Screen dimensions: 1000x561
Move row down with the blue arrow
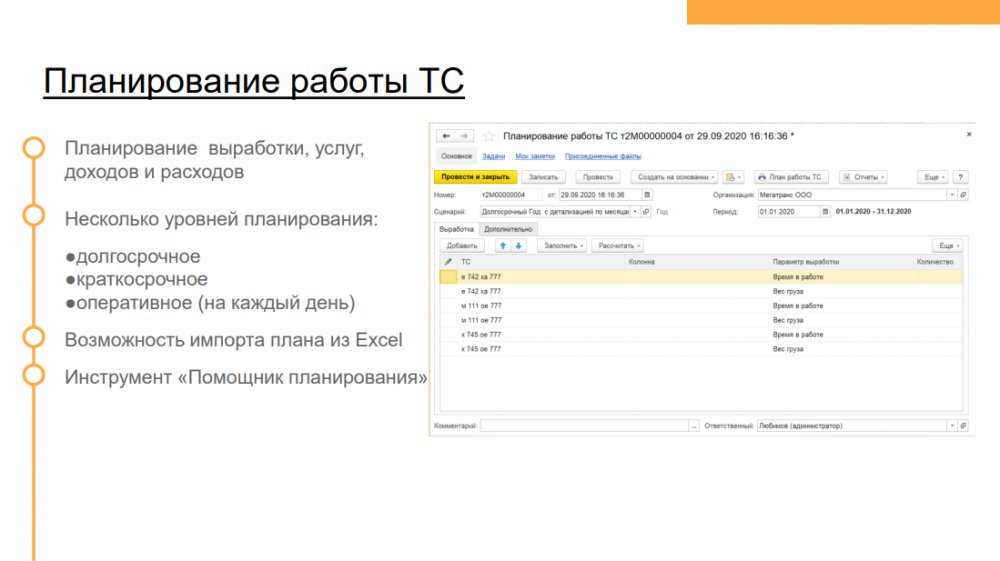point(518,245)
